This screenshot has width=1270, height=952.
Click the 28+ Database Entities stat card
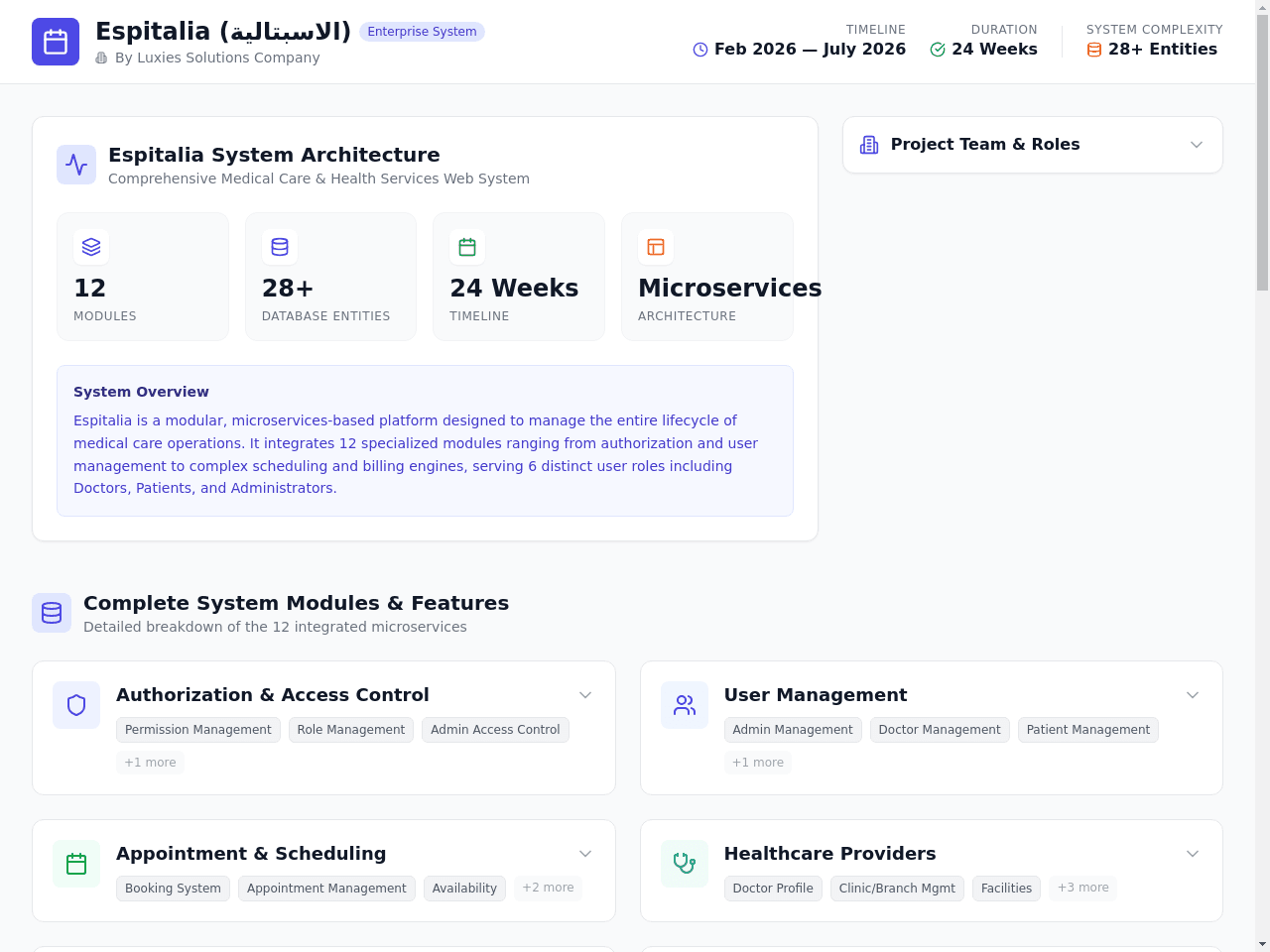pos(330,277)
